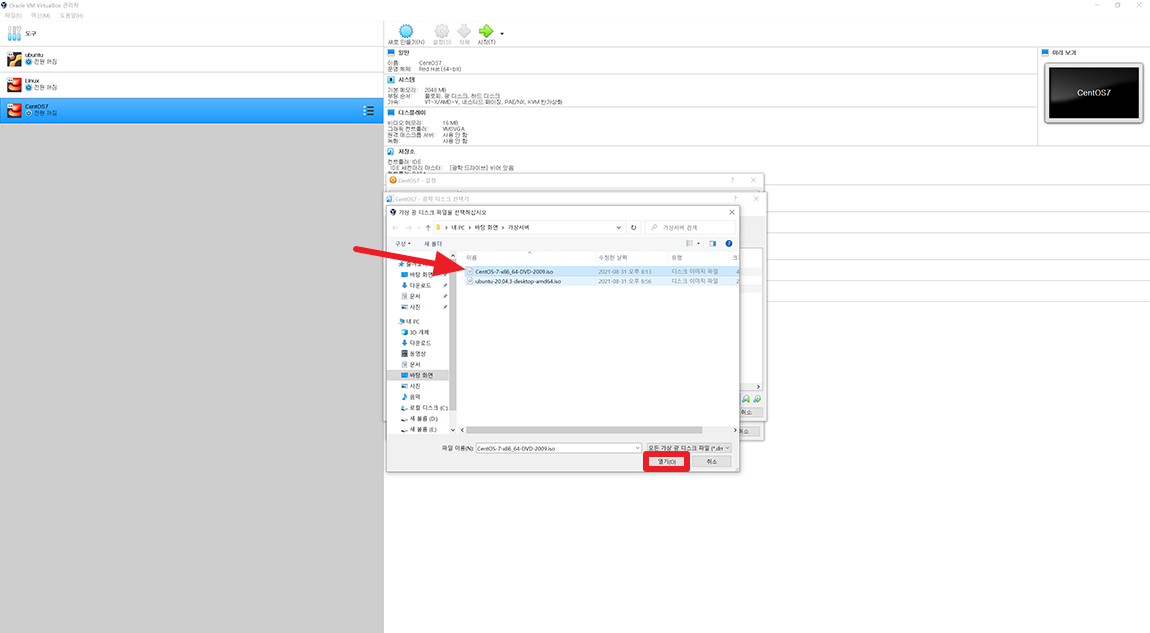Click the 설정 (Settings) gear icon in VirtualBox toolbar
Screen dimensions: 1150x633
pos(442,31)
